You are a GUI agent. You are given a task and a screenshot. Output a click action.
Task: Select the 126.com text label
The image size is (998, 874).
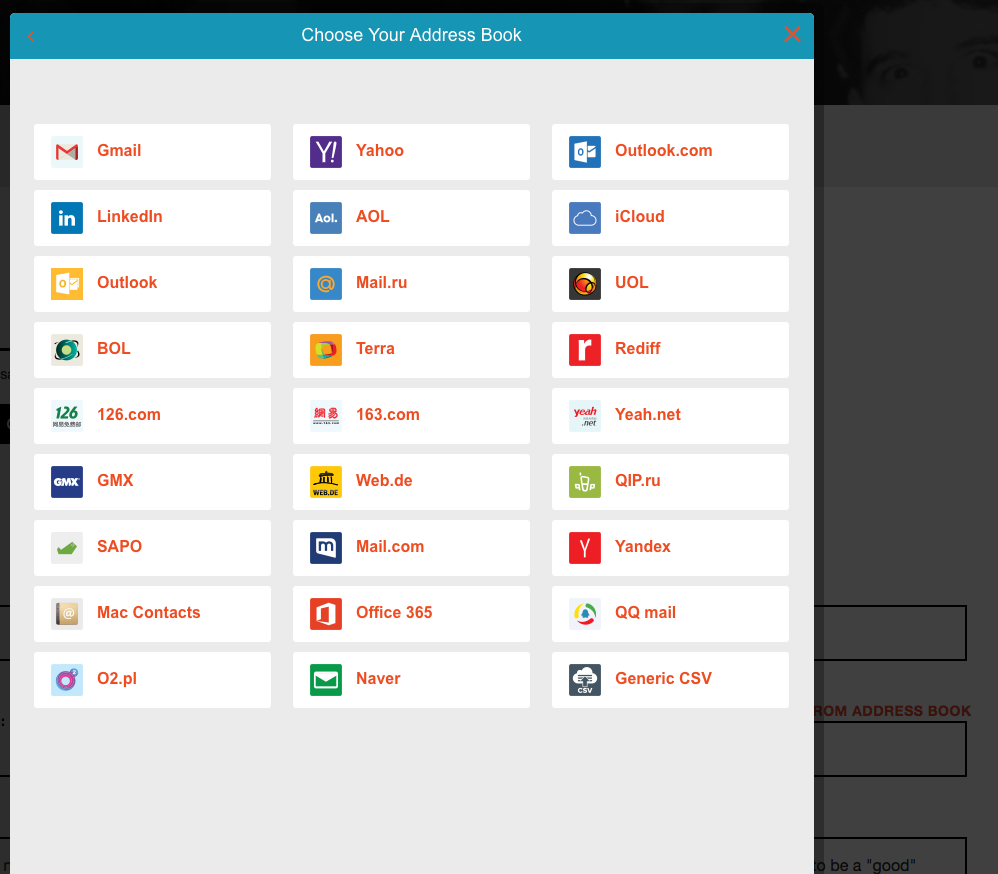tap(129, 415)
